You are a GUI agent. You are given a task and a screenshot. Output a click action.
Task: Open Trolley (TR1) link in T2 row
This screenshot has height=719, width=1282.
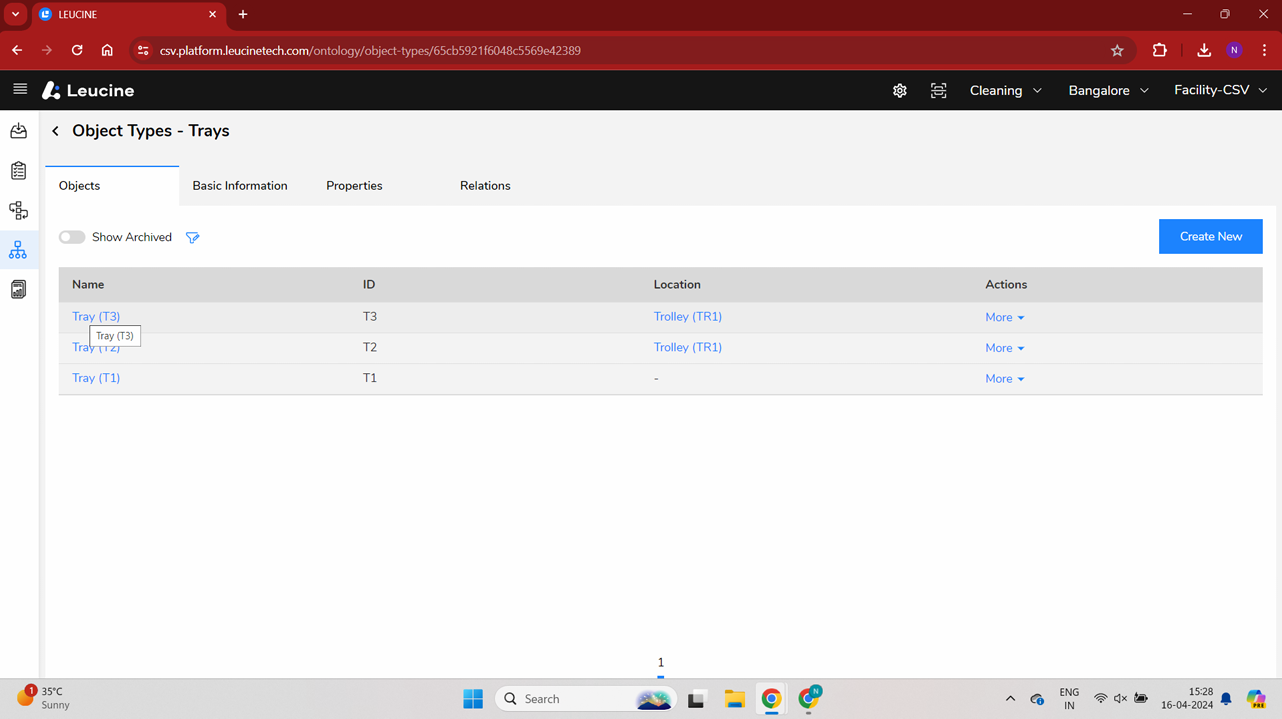click(688, 348)
